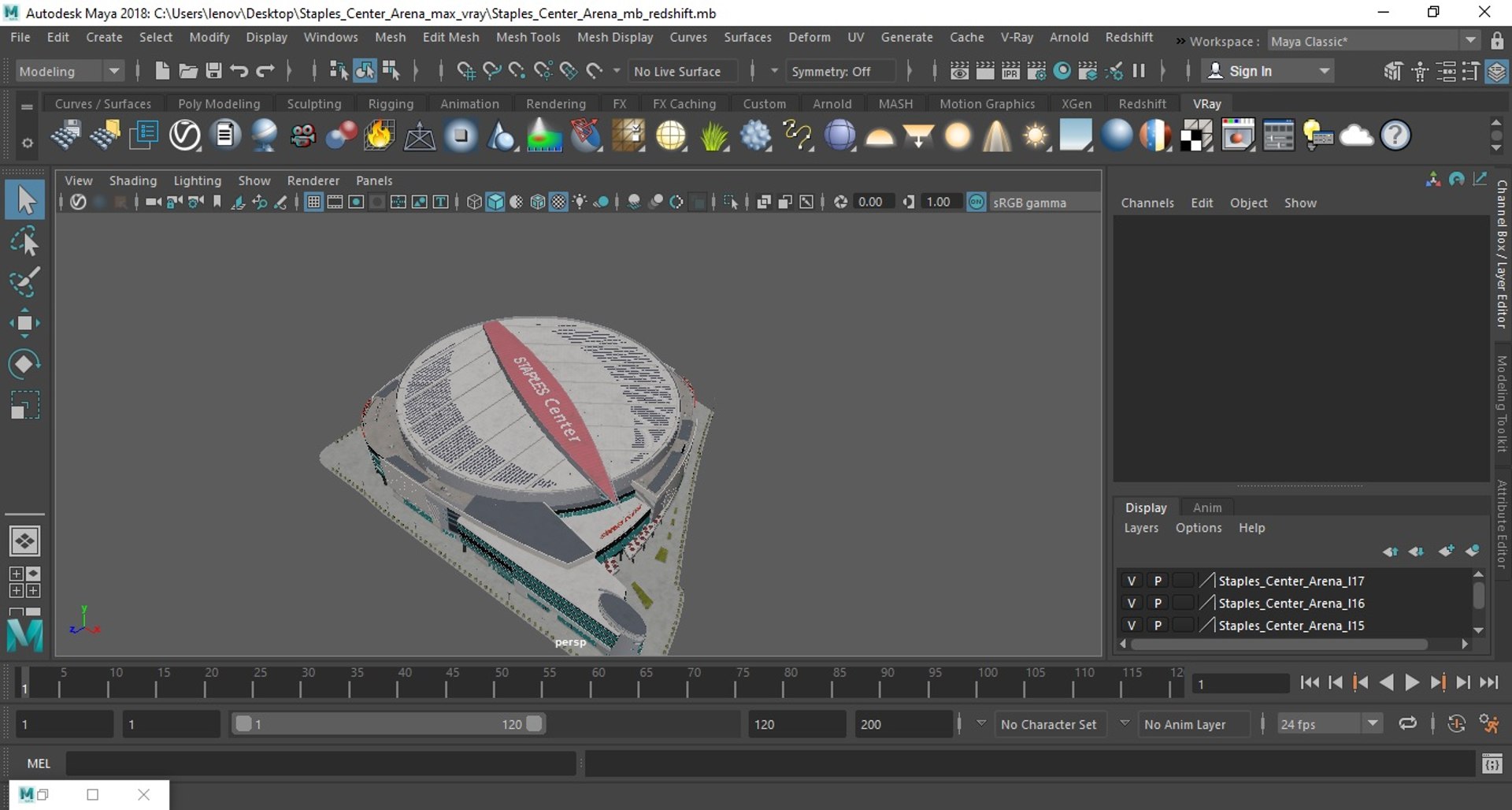
Task: Click the IPR render icon
Action: (1010, 71)
